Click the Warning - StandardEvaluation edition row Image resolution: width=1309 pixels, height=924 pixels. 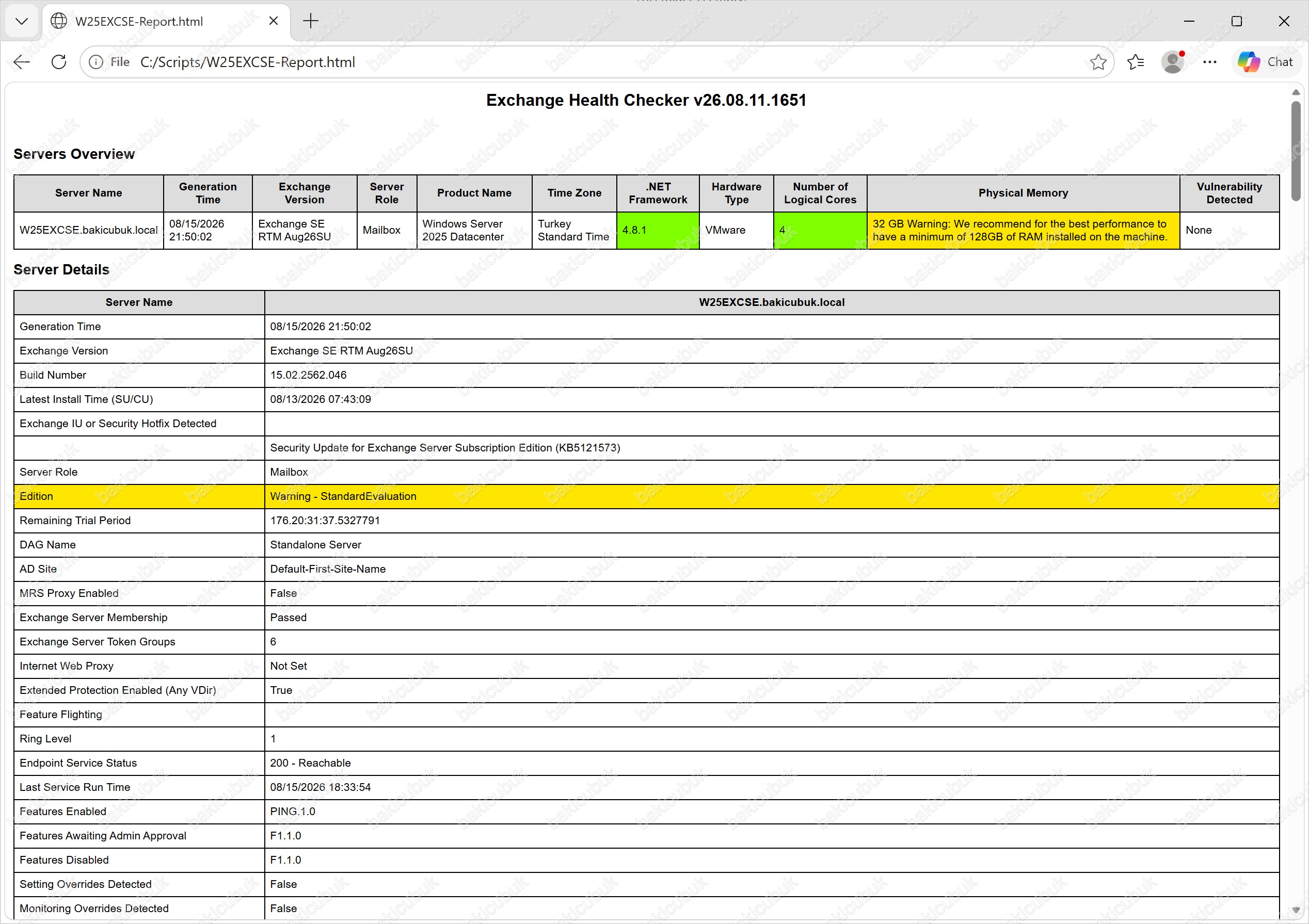[x=647, y=496]
